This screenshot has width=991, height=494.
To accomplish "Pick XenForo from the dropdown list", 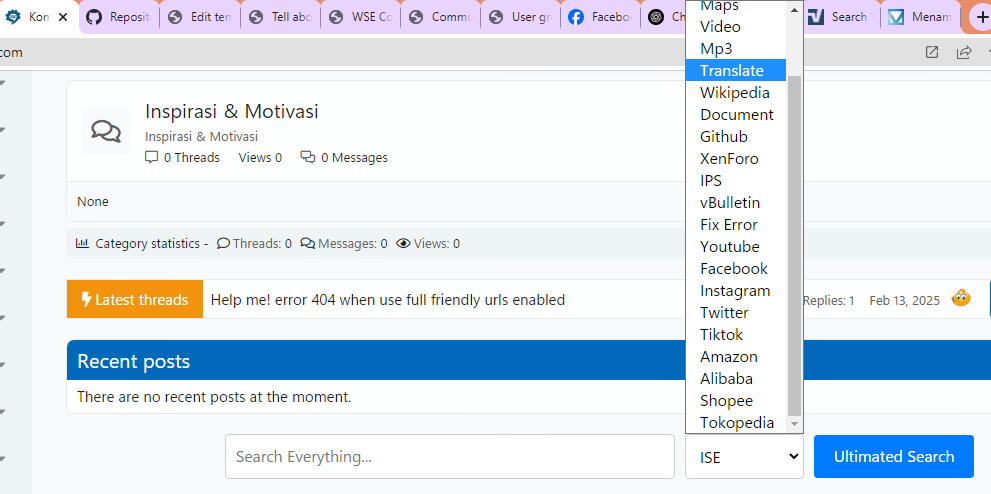I will point(736,159).
